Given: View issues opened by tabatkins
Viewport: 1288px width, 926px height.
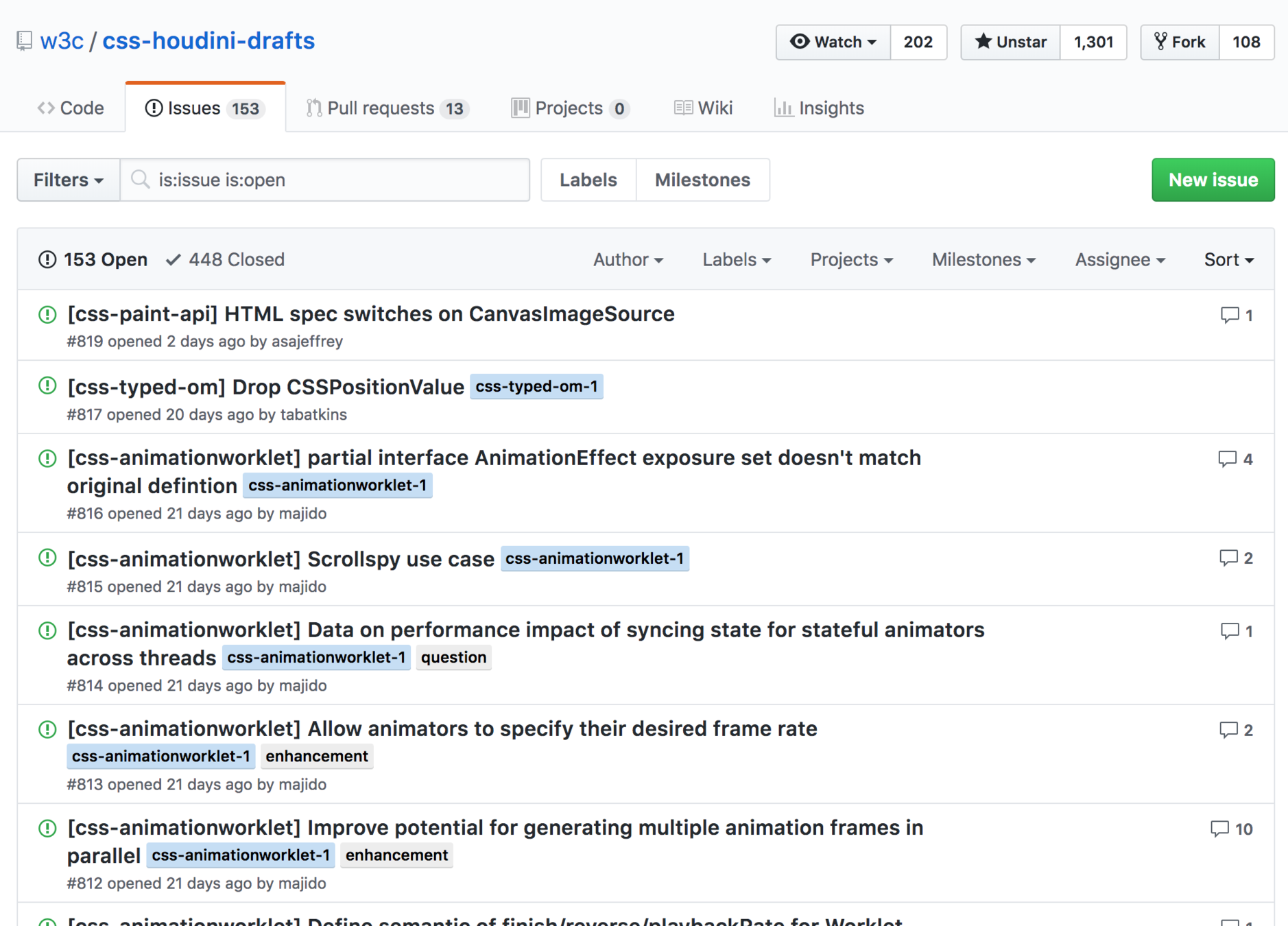Looking at the screenshot, I should tap(313, 414).
